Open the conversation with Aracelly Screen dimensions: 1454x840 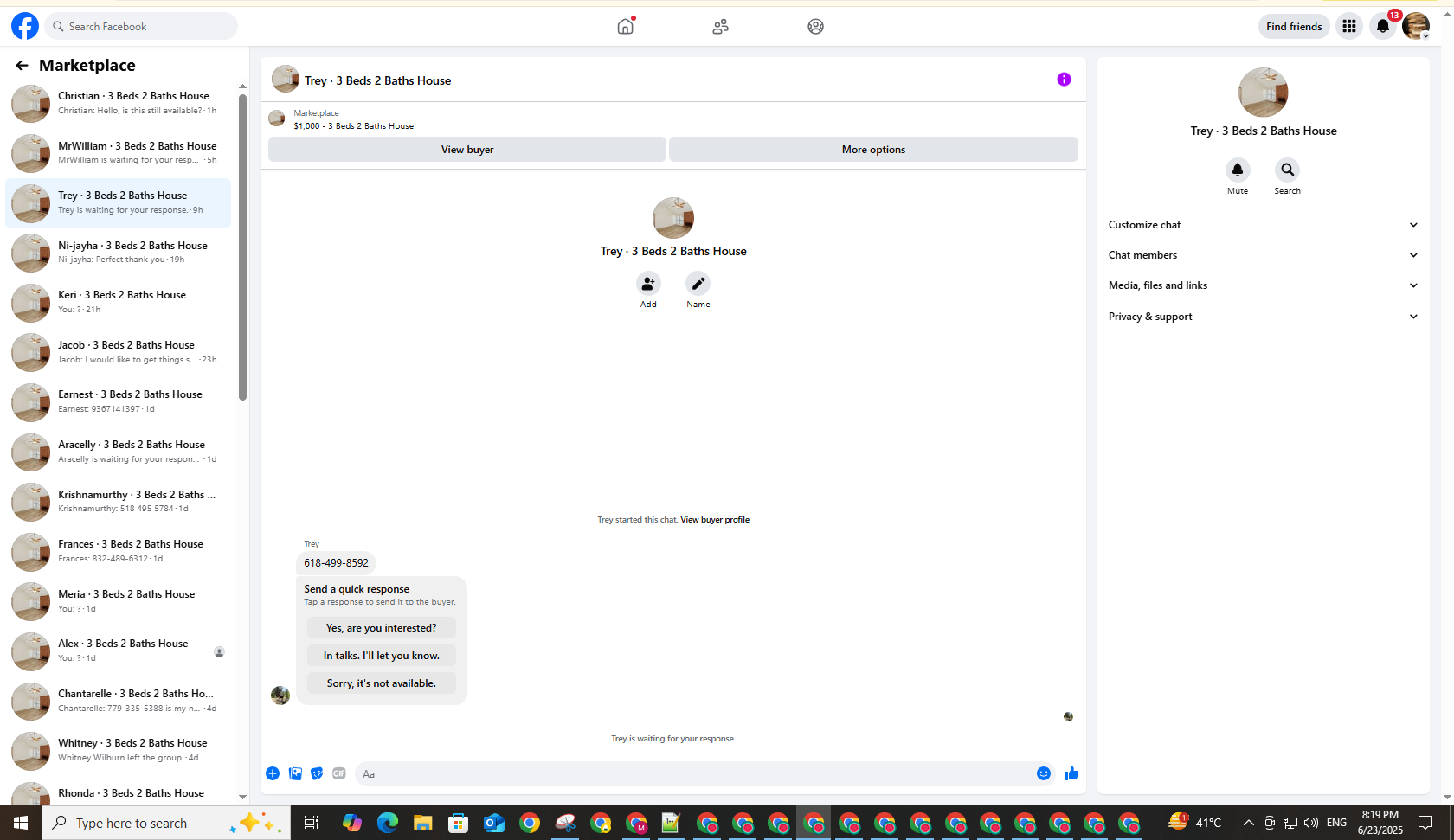119,452
